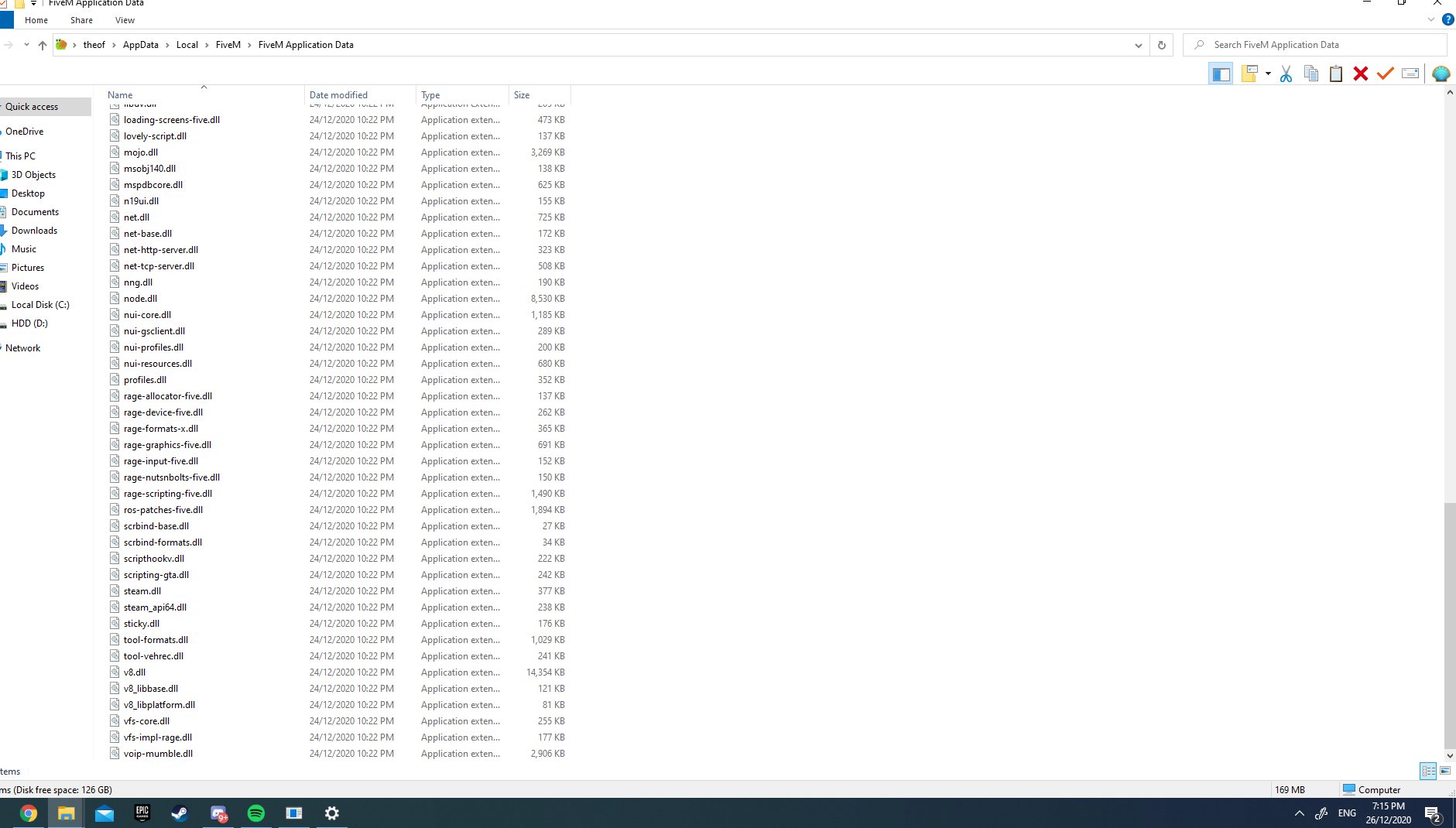Select the node.dll file
The height and width of the screenshot is (828, 1456).
pyautogui.click(x=140, y=299)
